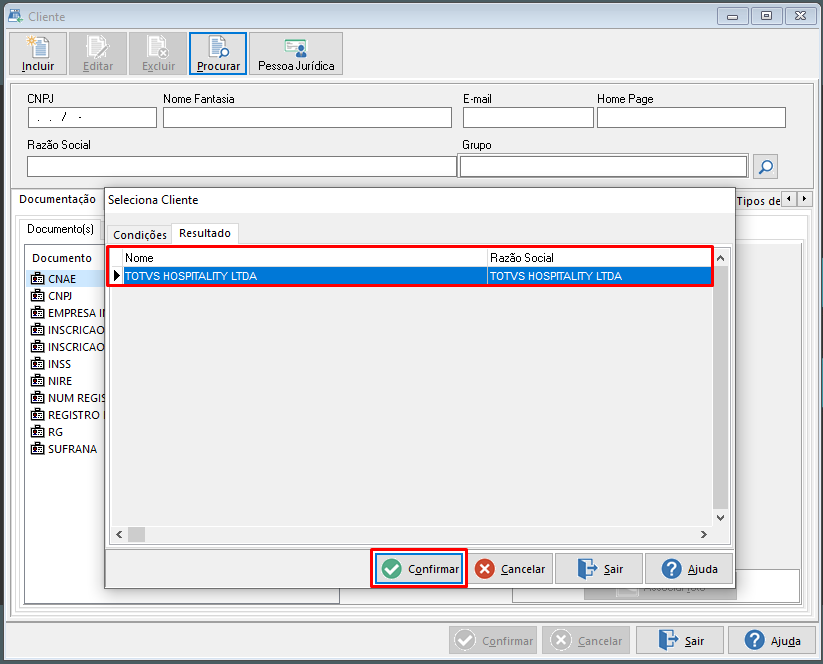Click the Home Page input field
This screenshot has height=664, width=823.
[691, 118]
